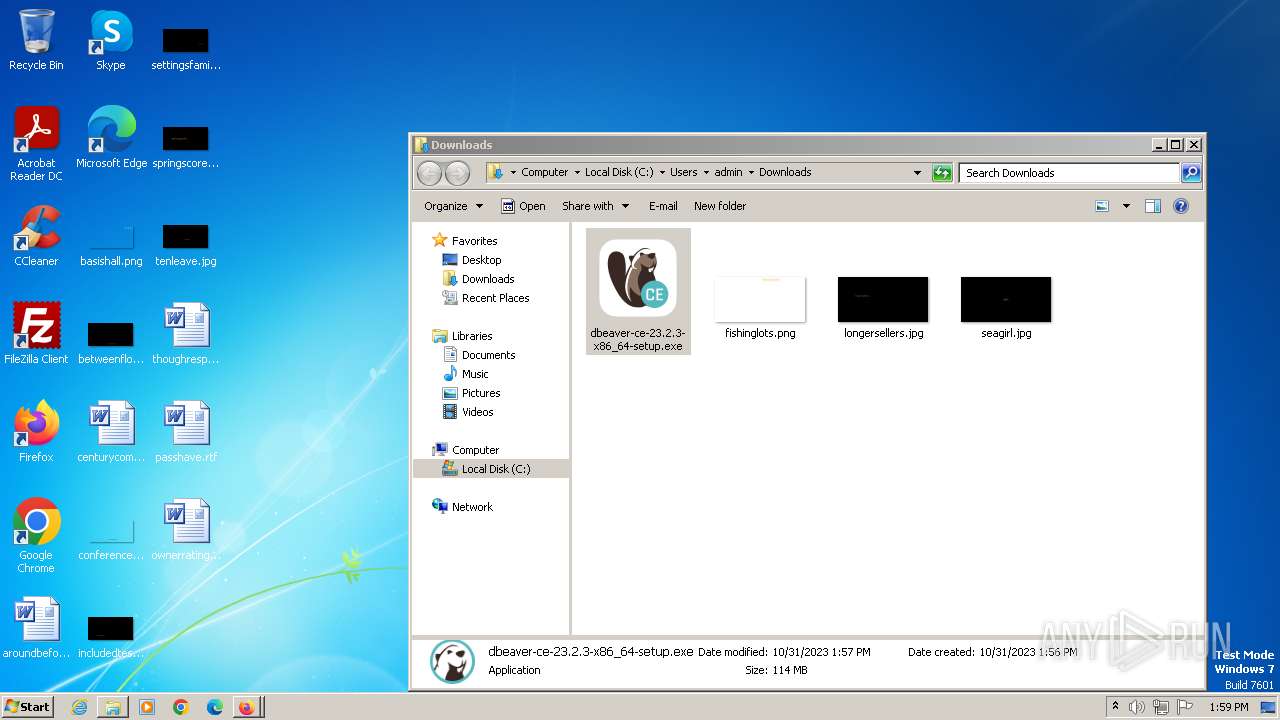The width and height of the screenshot is (1280, 720).
Task: Select fishinglots.png thumbnail
Action: [760, 308]
